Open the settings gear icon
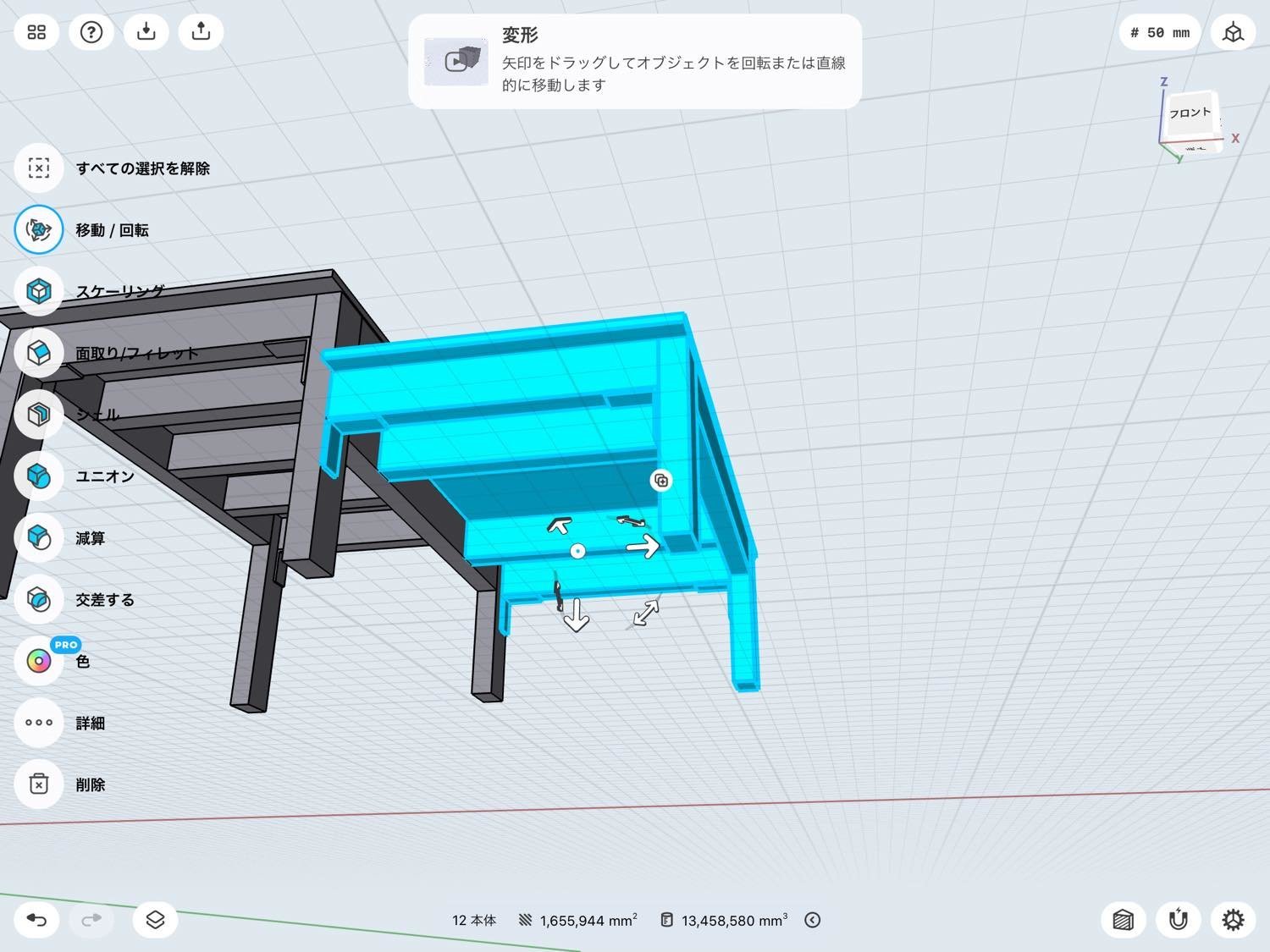 [x=1233, y=920]
